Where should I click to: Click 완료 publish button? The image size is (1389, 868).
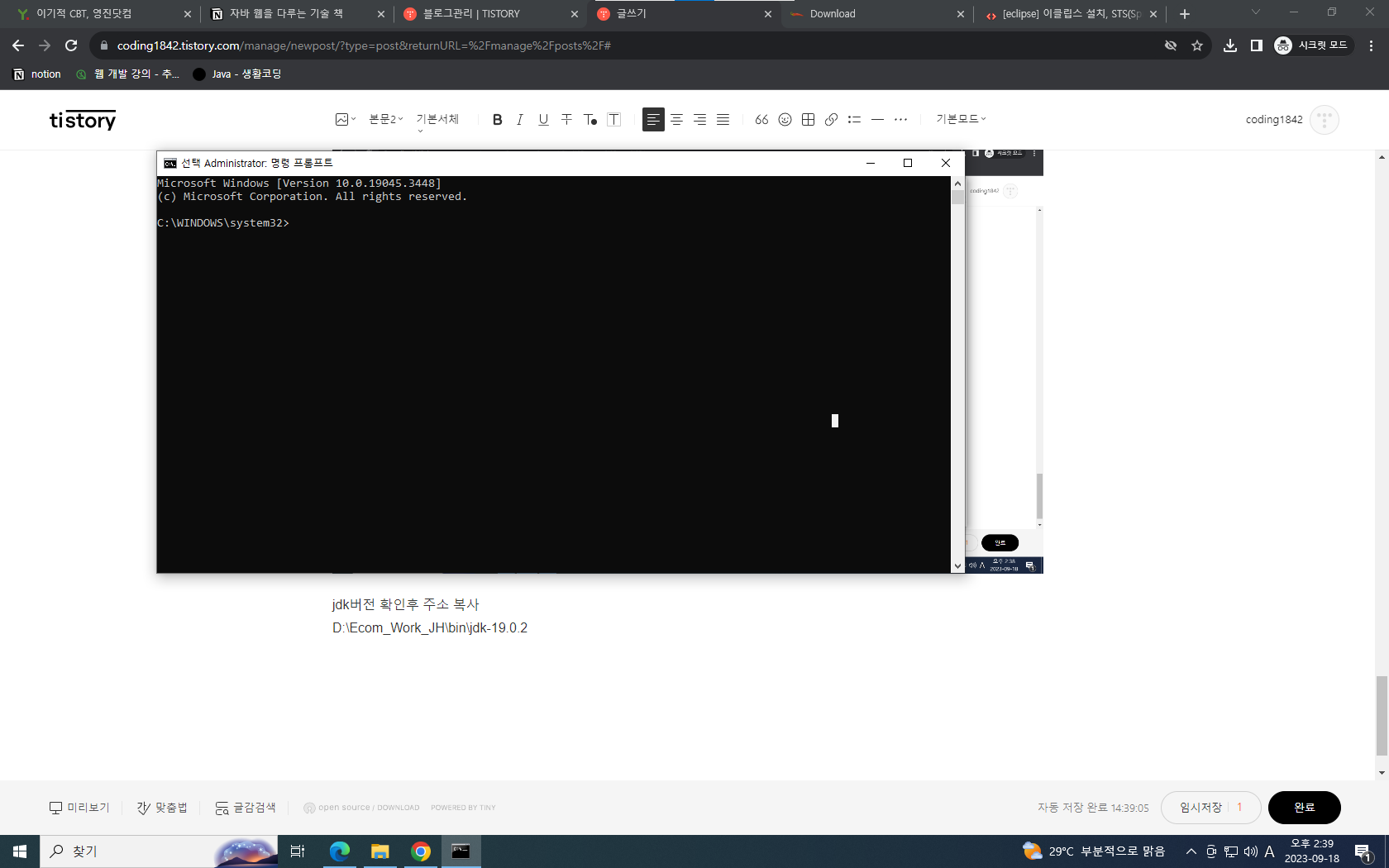click(1305, 808)
